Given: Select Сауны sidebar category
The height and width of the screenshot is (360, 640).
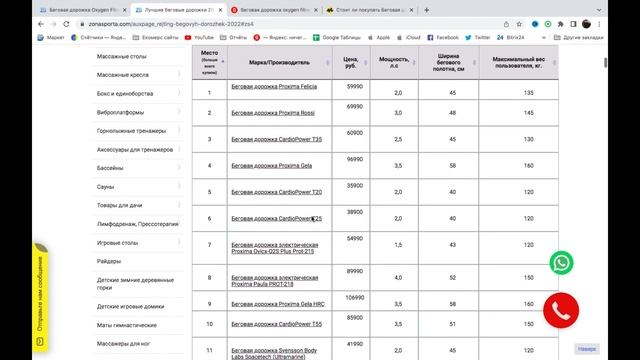Looking at the screenshot, I should (105, 187).
